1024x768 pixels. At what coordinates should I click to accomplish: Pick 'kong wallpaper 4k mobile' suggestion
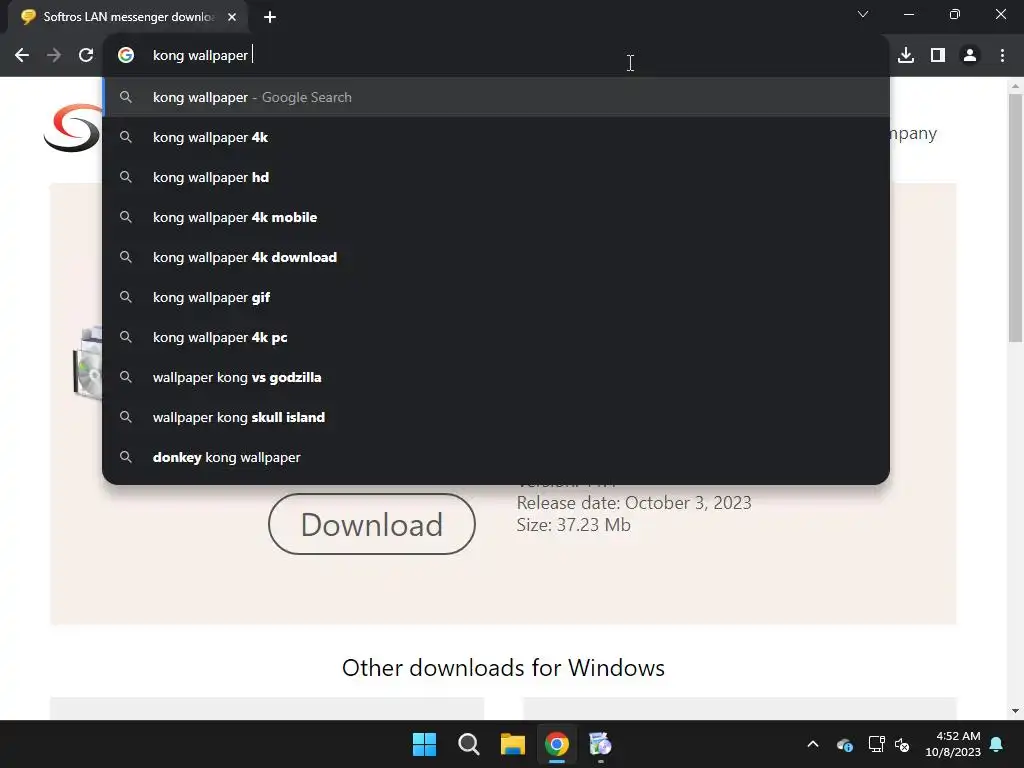[x=496, y=217]
